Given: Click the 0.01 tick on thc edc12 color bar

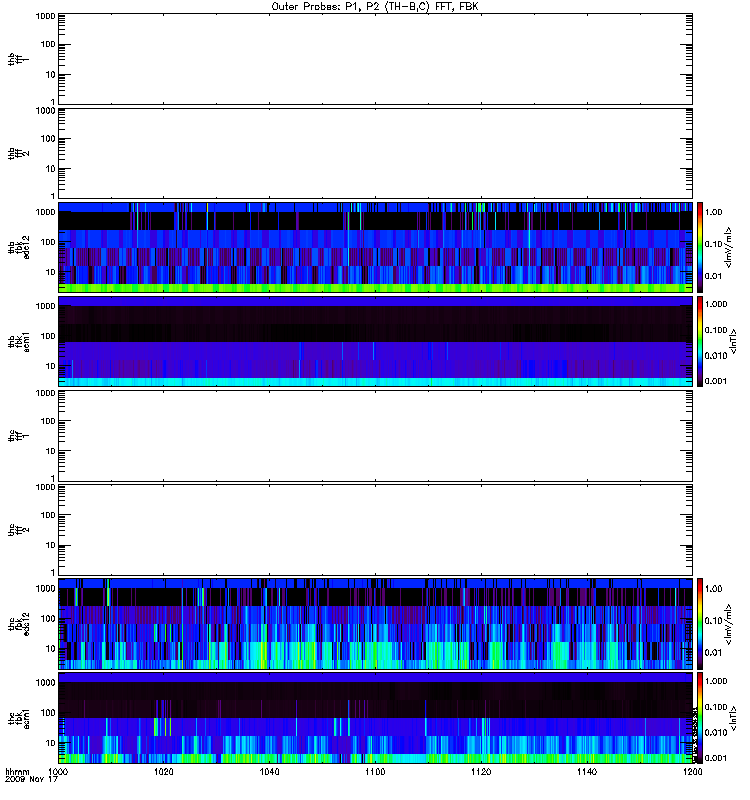Looking at the screenshot, I should tap(713, 653).
